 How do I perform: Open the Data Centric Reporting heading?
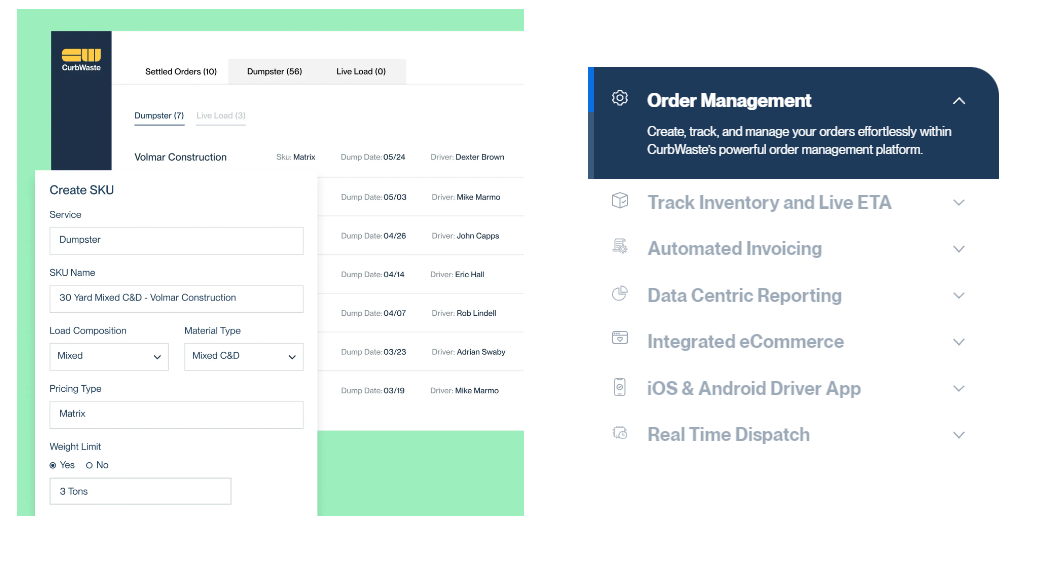[744, 295]
